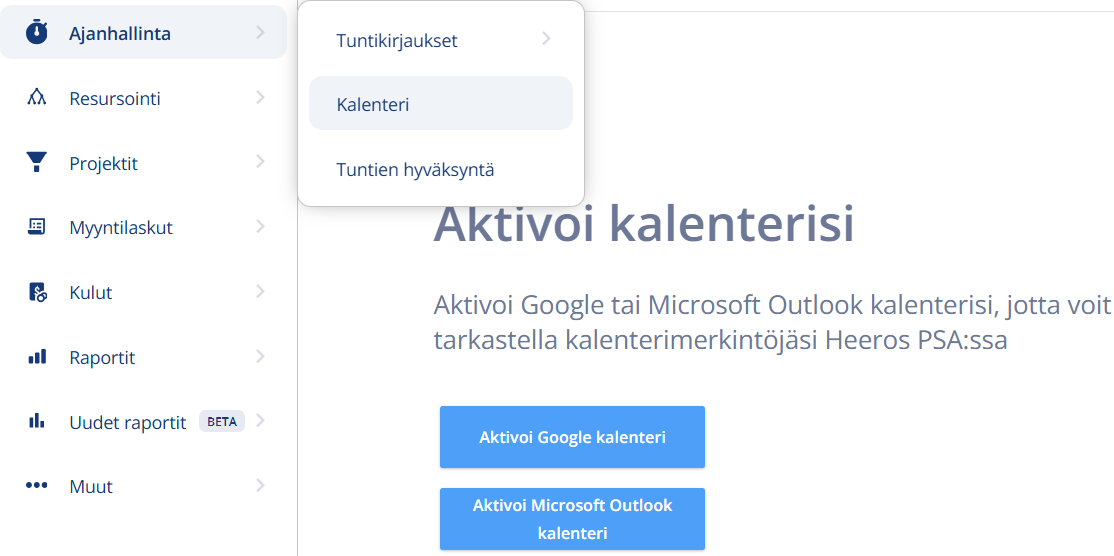
Task: Open the Uudet raportit sidebar label
Action: pos(127,423)
